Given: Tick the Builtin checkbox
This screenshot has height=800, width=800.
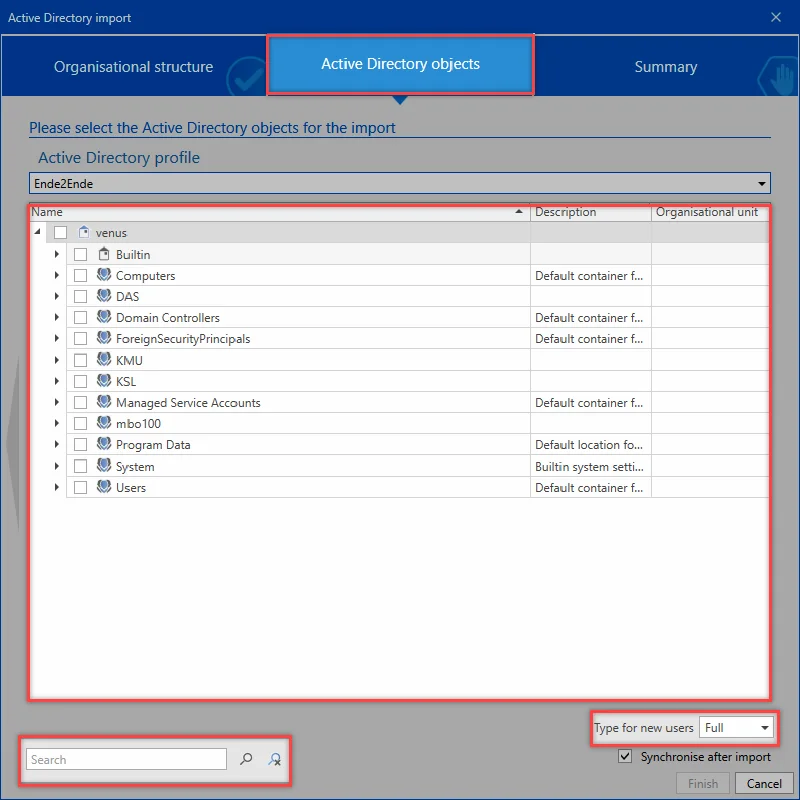Looking at the screenshot, I should (x=80, y=254).
